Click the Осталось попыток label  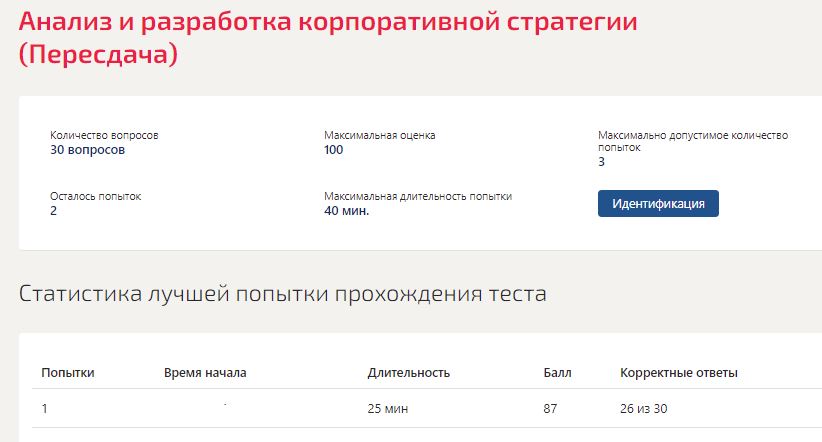(x=96, y=197)
